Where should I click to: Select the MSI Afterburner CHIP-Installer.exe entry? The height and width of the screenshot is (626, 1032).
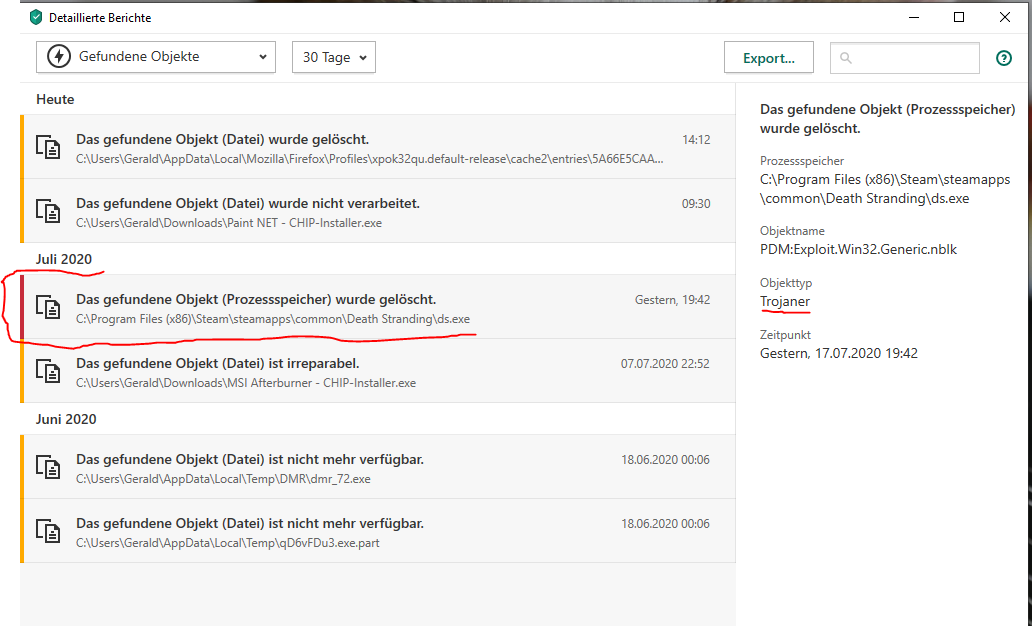(378, 371)
